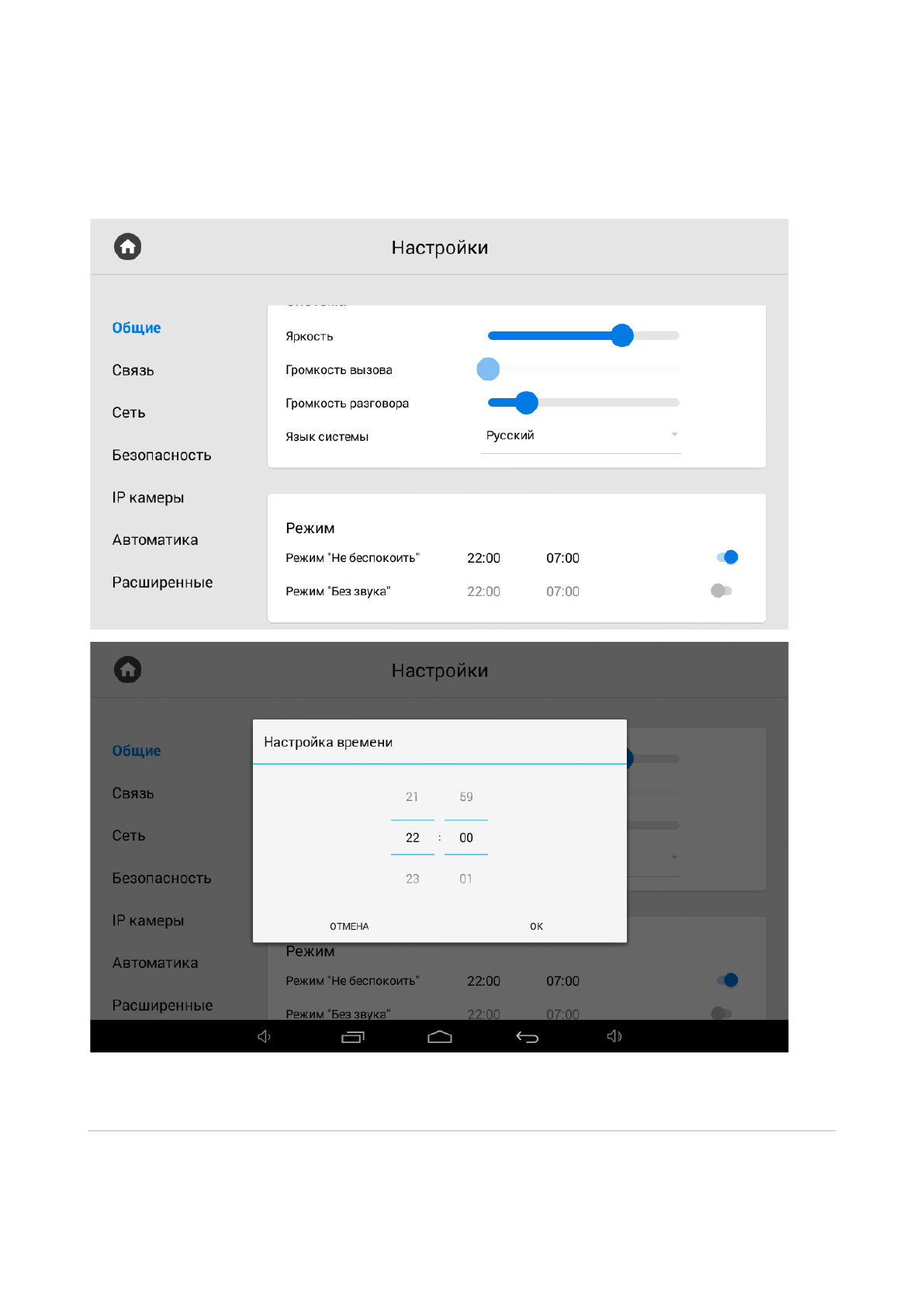This screenshot has width=924, height=1307.
Task: Tap the volume down icon in the navigation bar
Action: 264,1036
